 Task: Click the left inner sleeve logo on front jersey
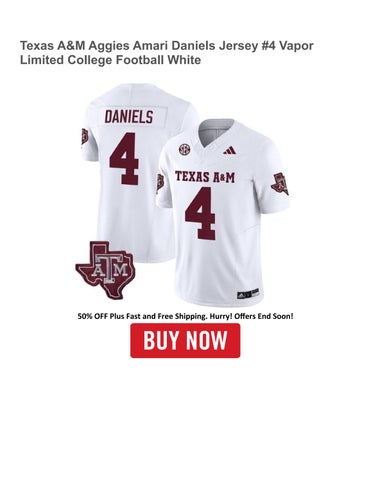click(160, 182)
